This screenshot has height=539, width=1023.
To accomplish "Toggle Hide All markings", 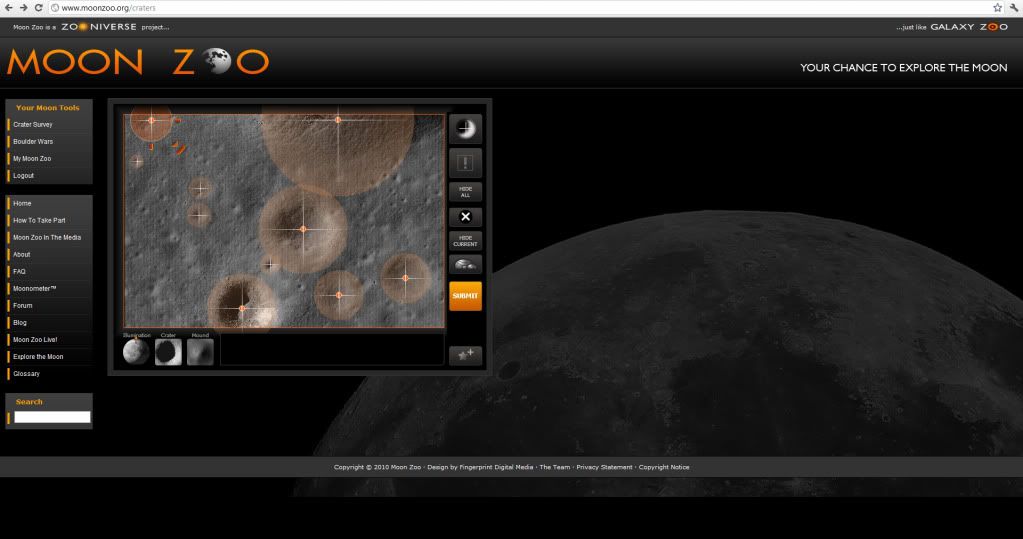I will coord(465,192).
